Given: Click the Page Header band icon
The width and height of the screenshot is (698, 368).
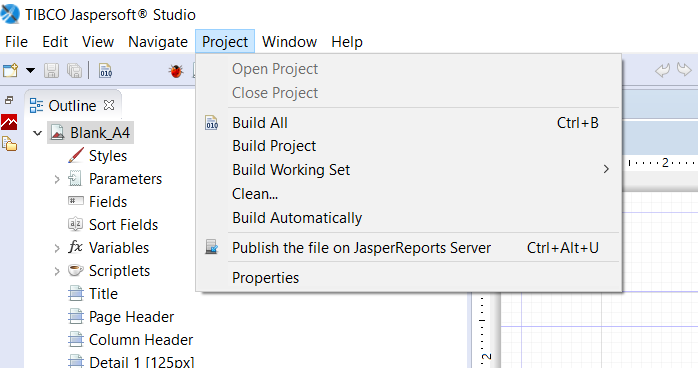Looking at the screenshot, I should [76, 317].
